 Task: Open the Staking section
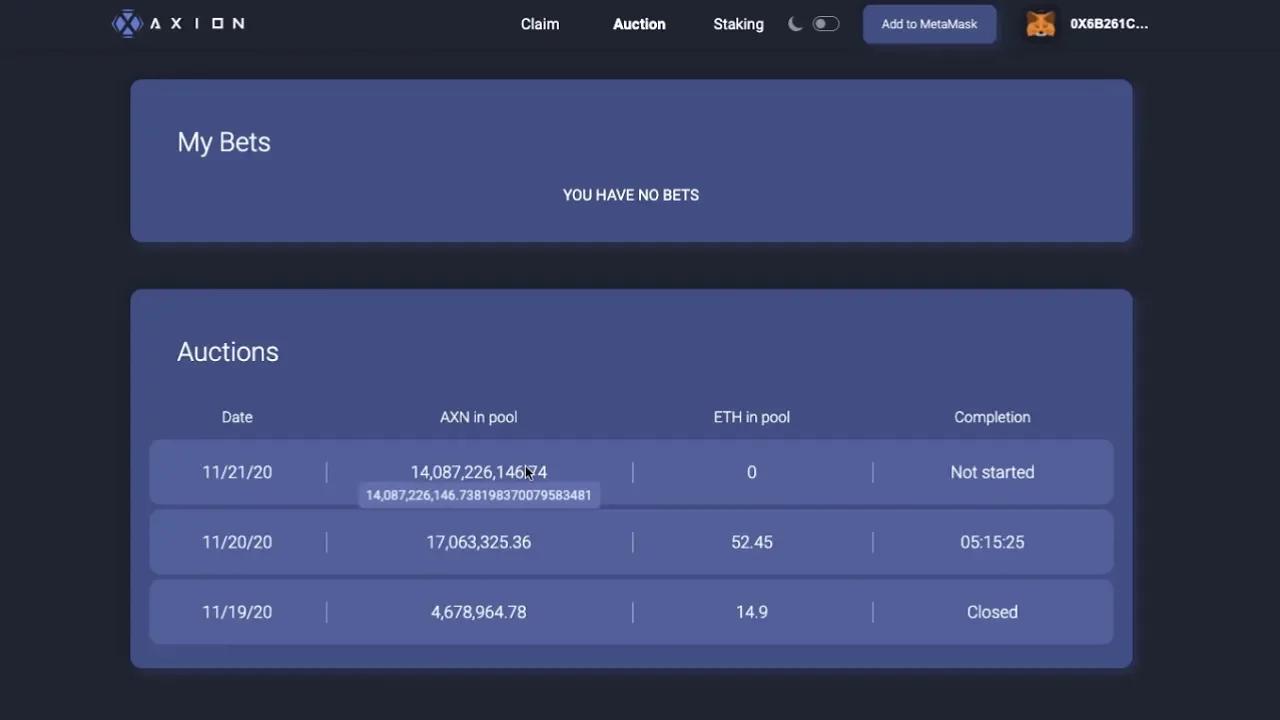738,24
